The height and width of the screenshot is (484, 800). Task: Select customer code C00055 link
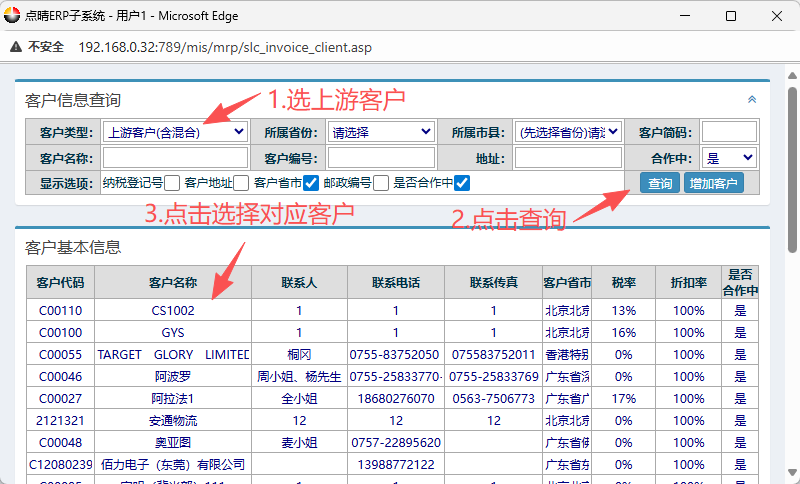pyautogui.click(x=60, y=355)
